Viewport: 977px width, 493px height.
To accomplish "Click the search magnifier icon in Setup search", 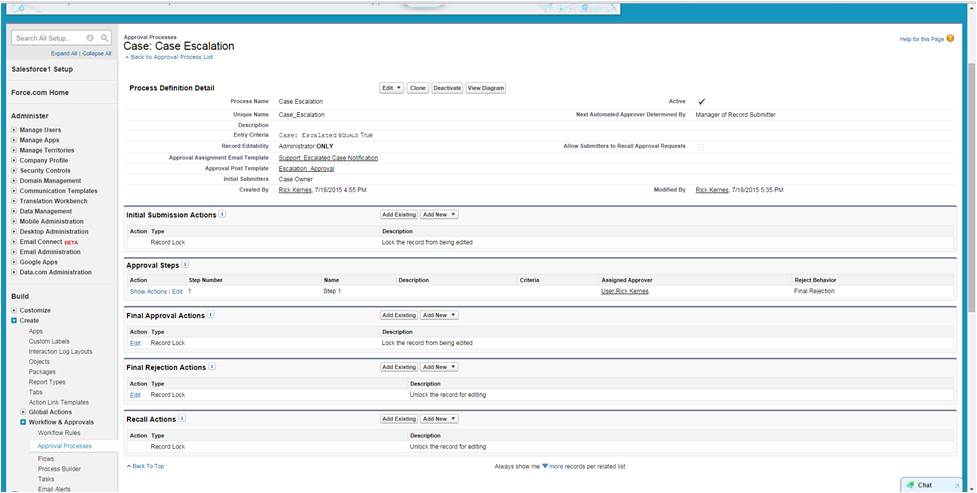I will tap(104, 38).
